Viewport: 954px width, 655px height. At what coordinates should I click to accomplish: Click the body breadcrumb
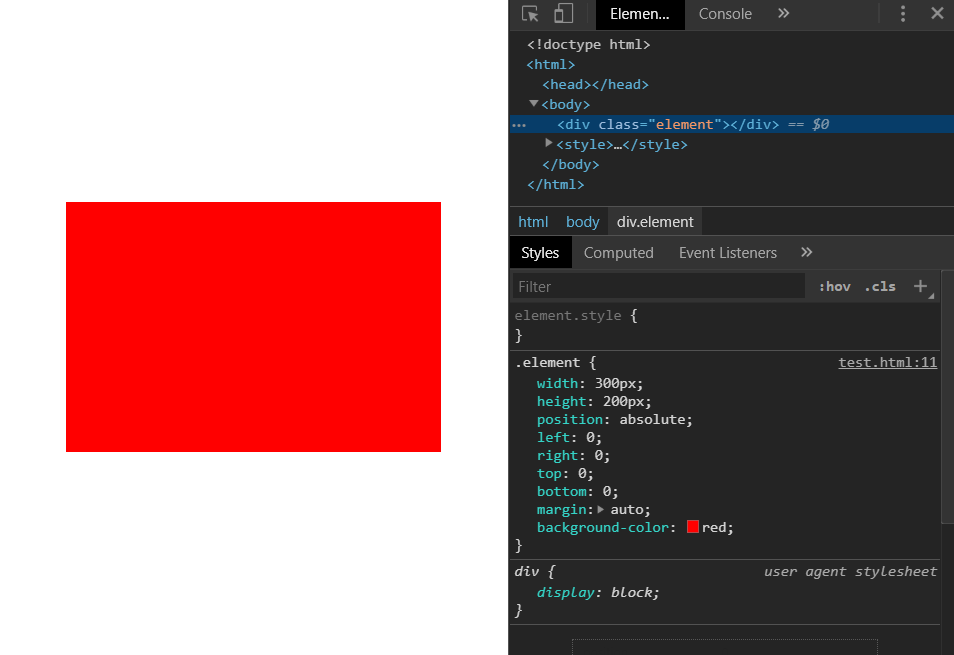click(x=582, y=222)
